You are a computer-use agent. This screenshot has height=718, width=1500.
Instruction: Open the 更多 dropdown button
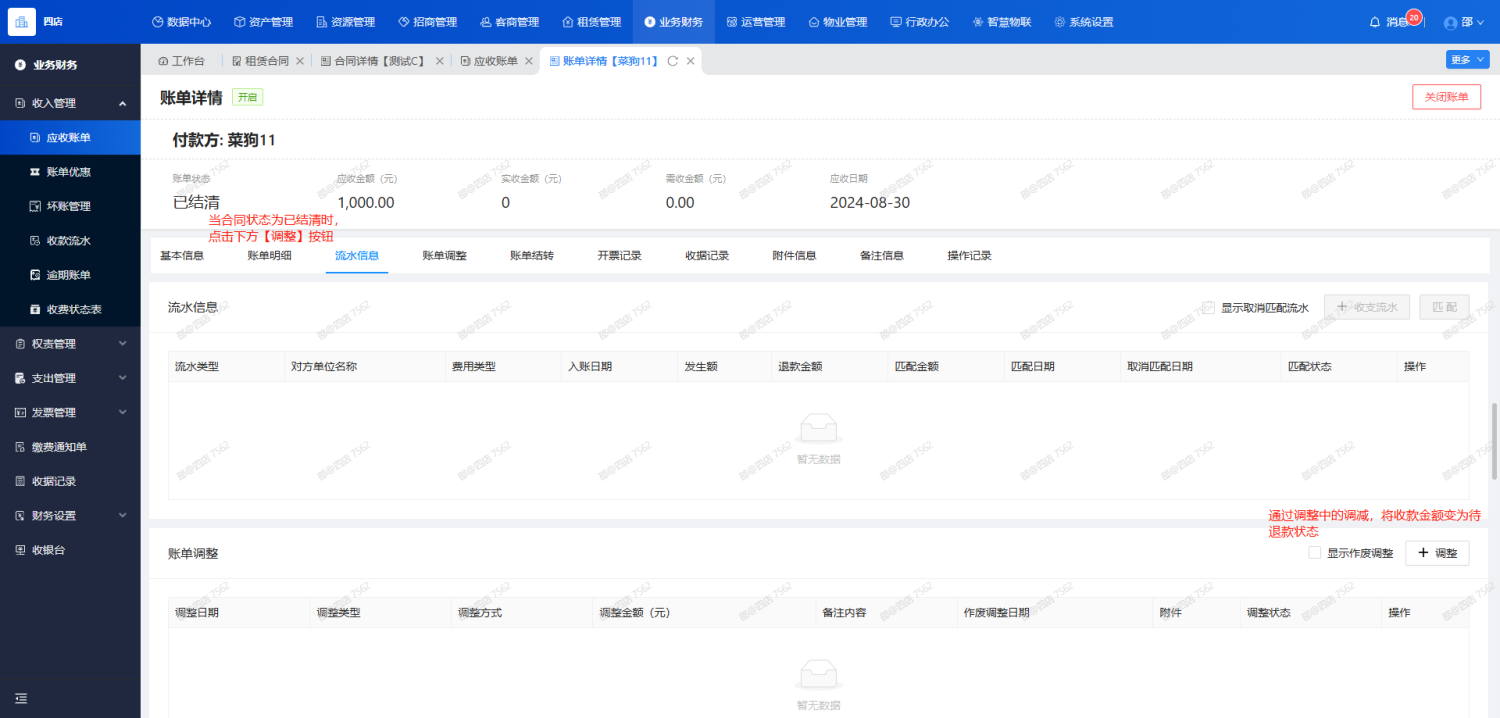pos(1467,60)
